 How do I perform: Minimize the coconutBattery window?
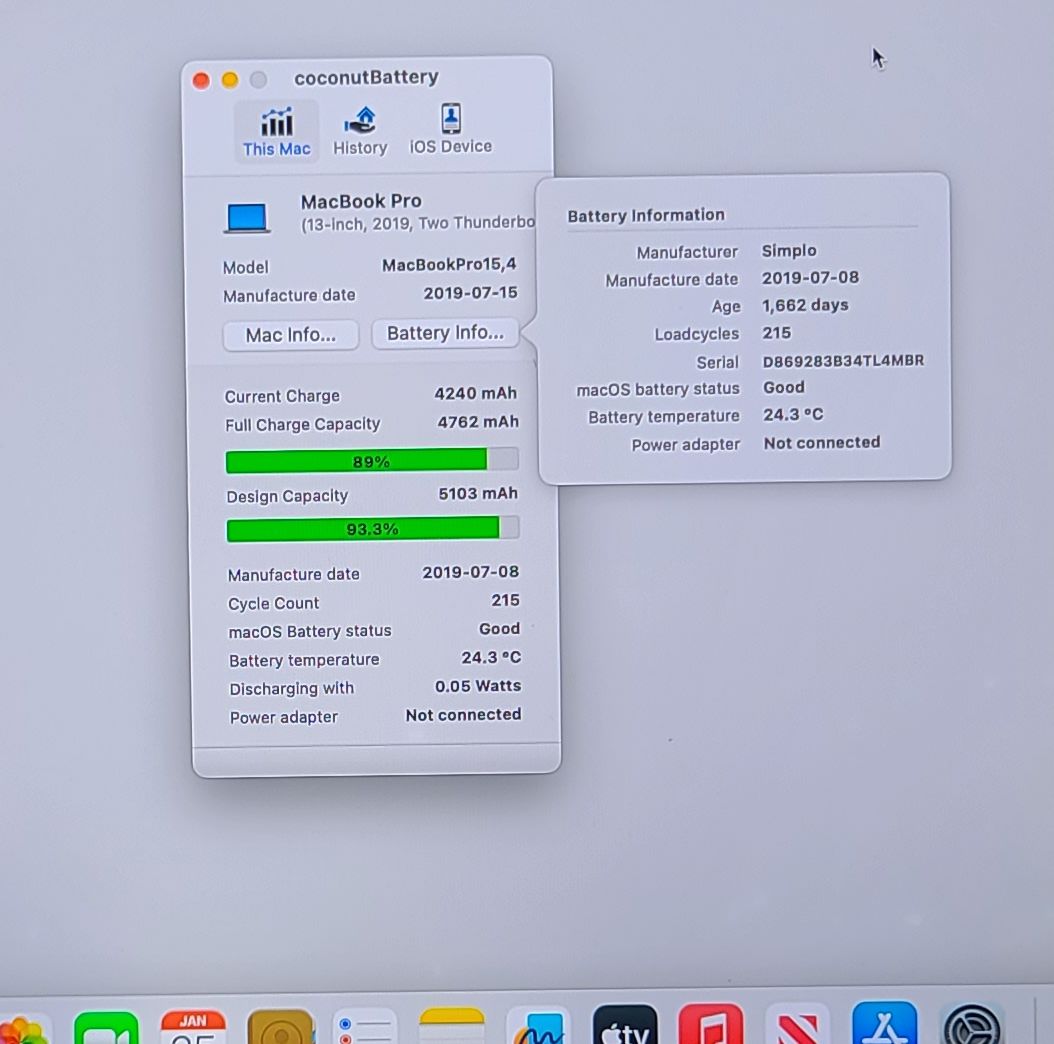coord(230,80)
